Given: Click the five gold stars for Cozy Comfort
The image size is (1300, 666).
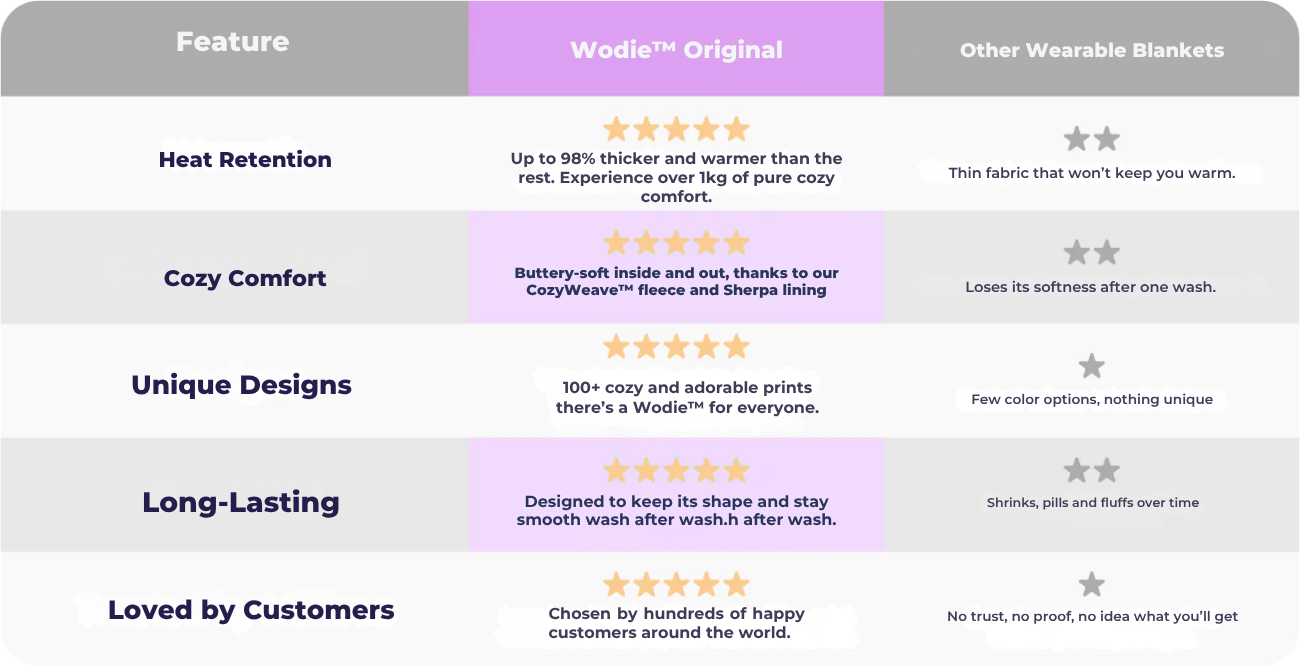Looking at the screenshot, I should 676,243.
